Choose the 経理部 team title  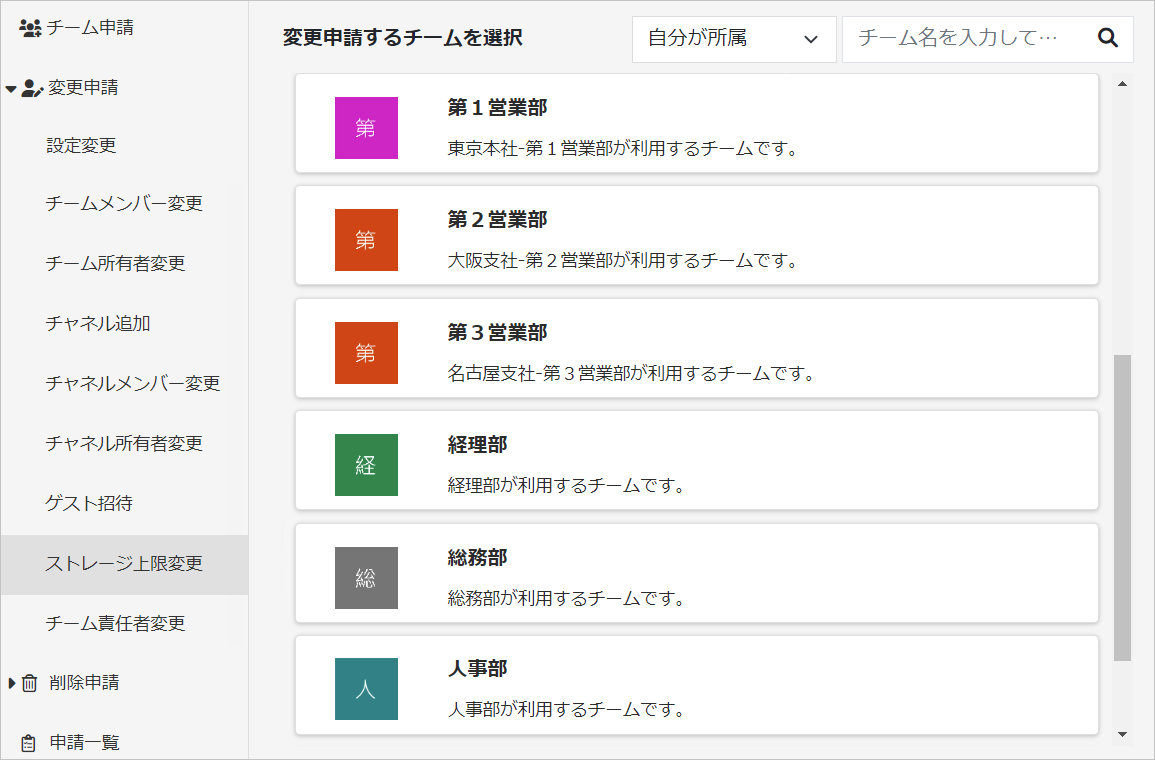tap(477, 445)
